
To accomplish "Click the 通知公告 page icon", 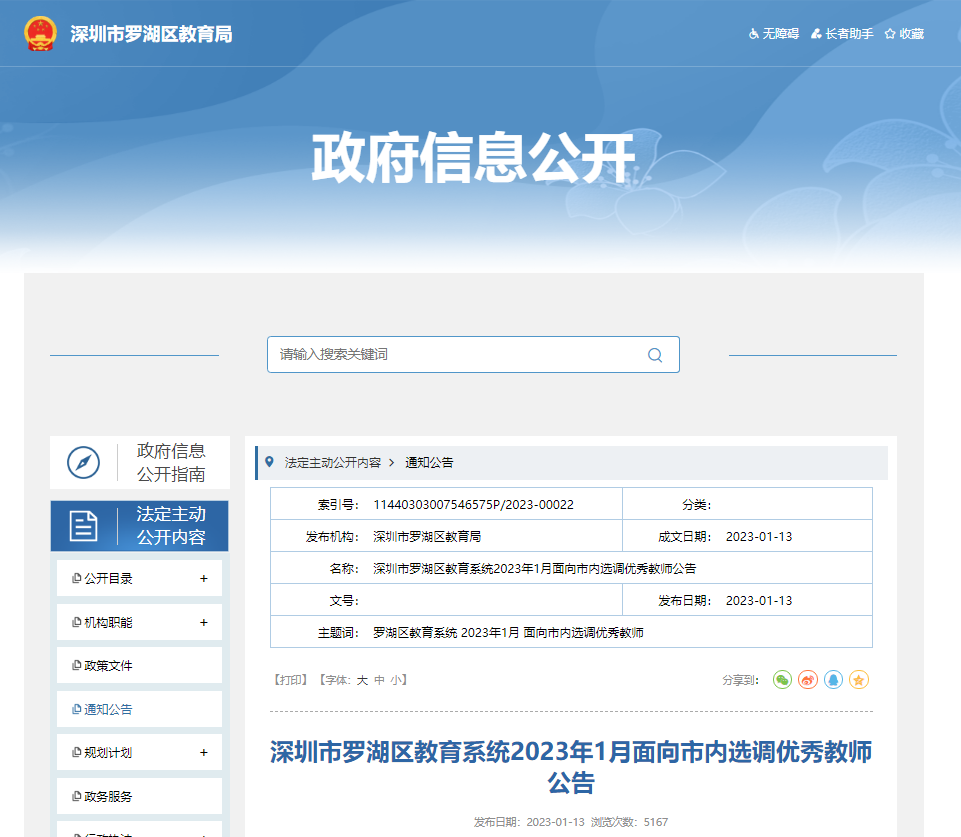I will pos(77,710).
